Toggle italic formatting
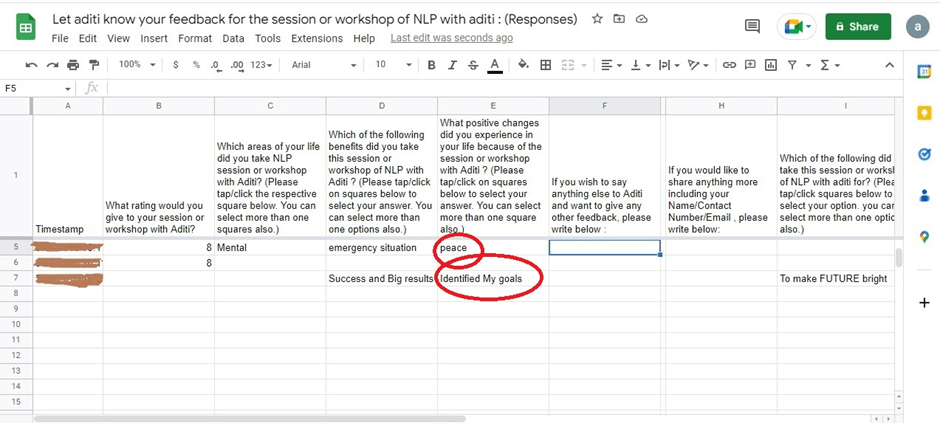The image size is (940, 423). [452, 65]
